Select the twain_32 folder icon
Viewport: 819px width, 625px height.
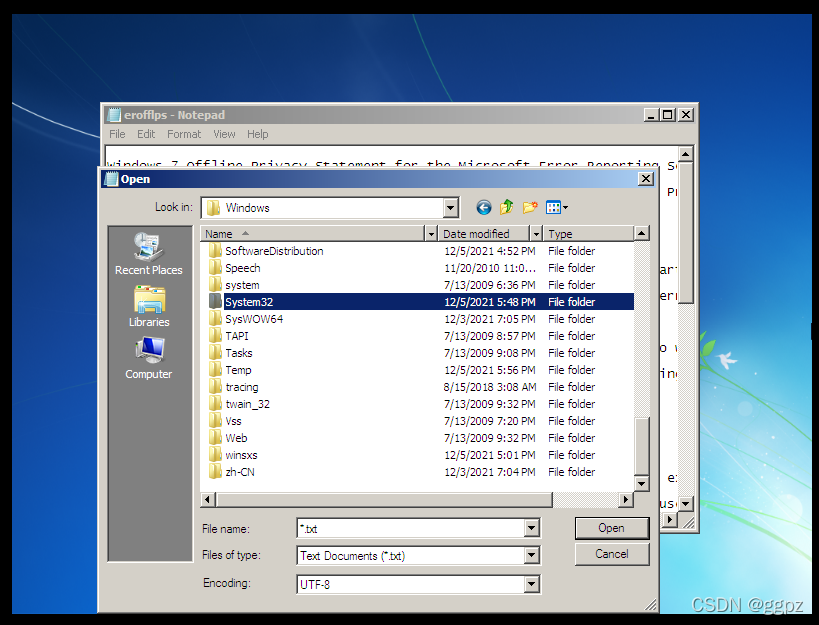click(215, 404)
